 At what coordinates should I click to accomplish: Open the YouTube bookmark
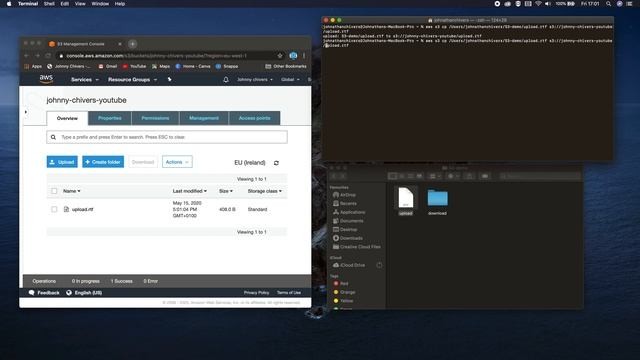click(134, 66)
